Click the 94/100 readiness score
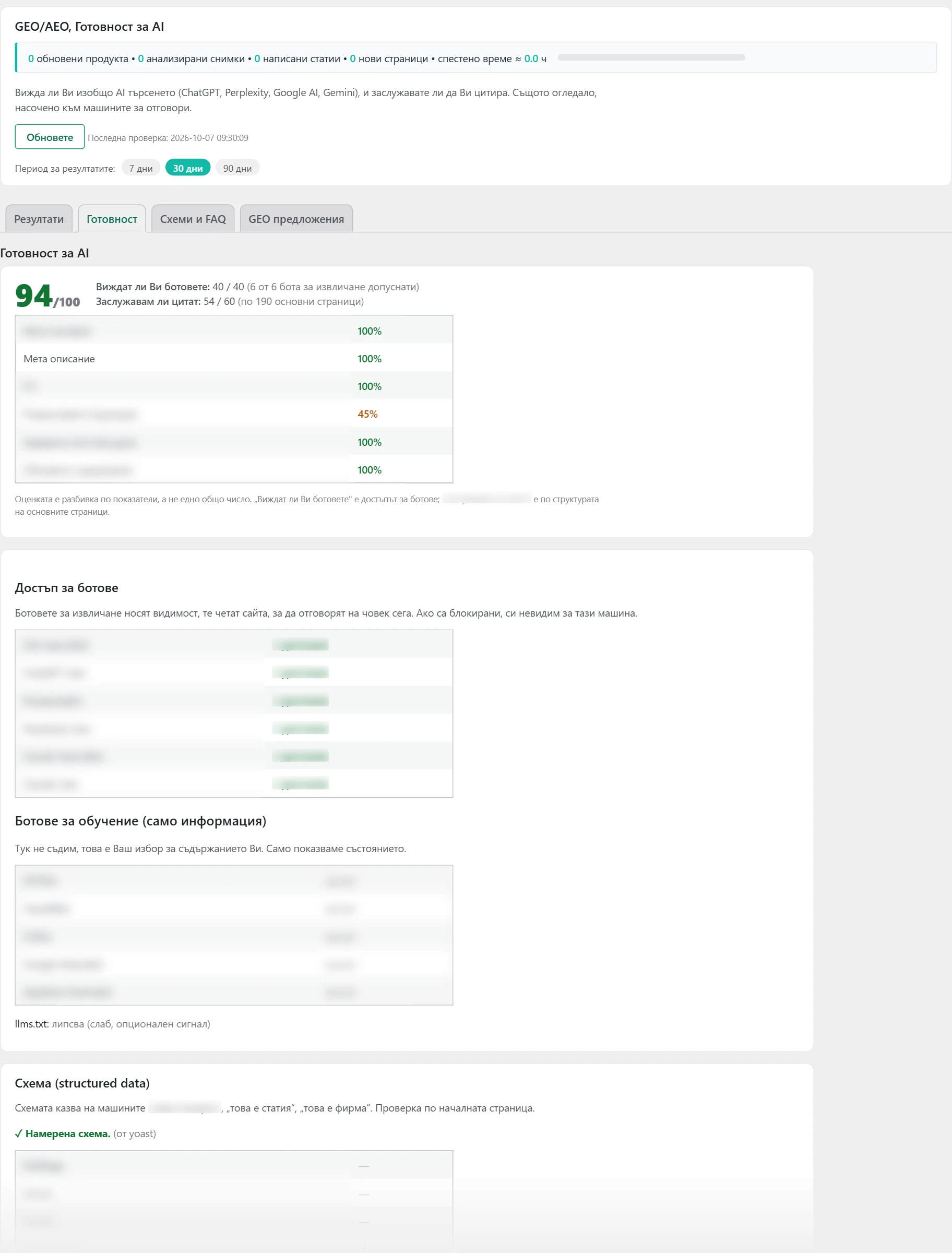The height and width of the screenshot is (1253, 952). coord(47,296)
